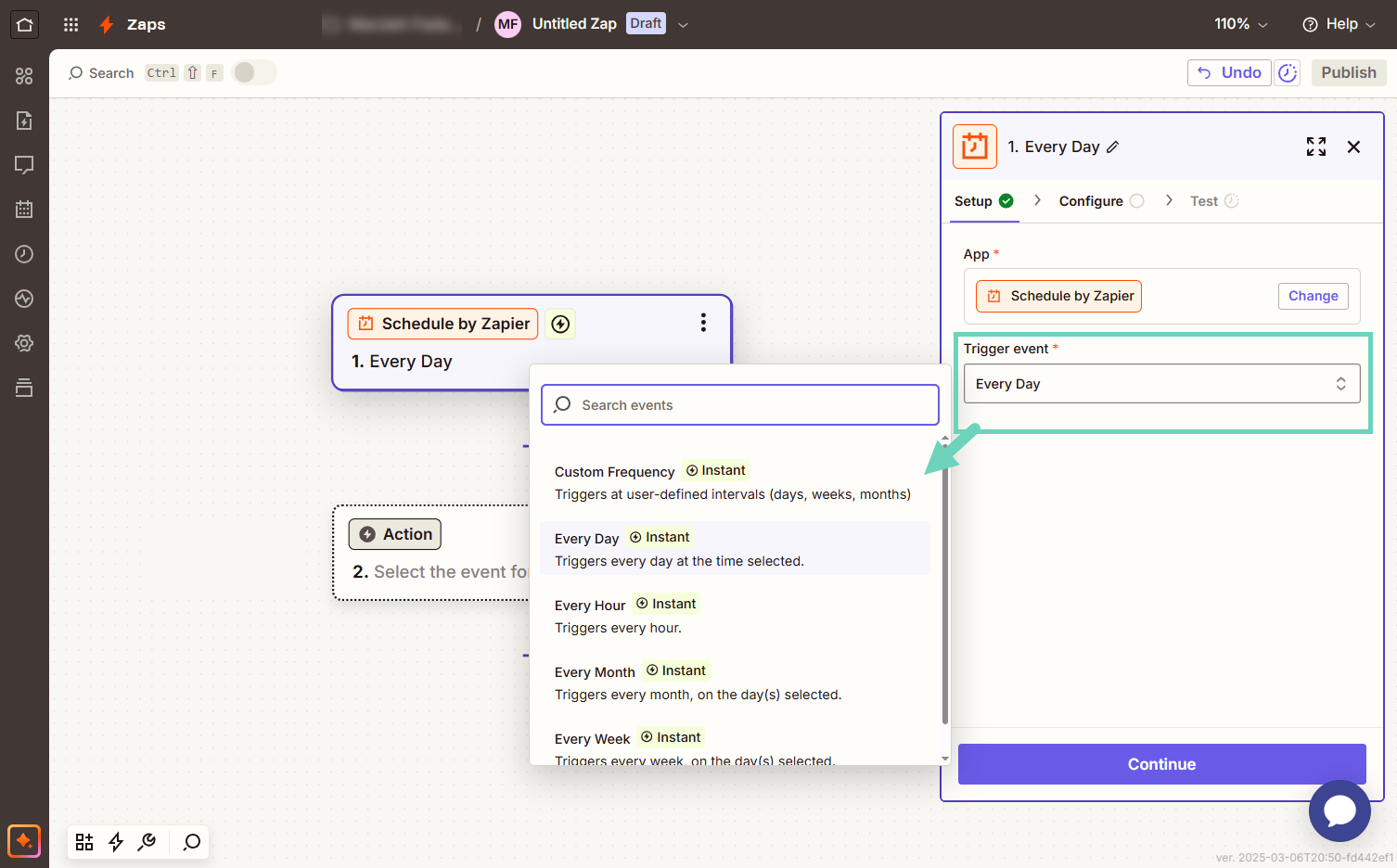Toggle the switch next to Search

coord(254,72)
